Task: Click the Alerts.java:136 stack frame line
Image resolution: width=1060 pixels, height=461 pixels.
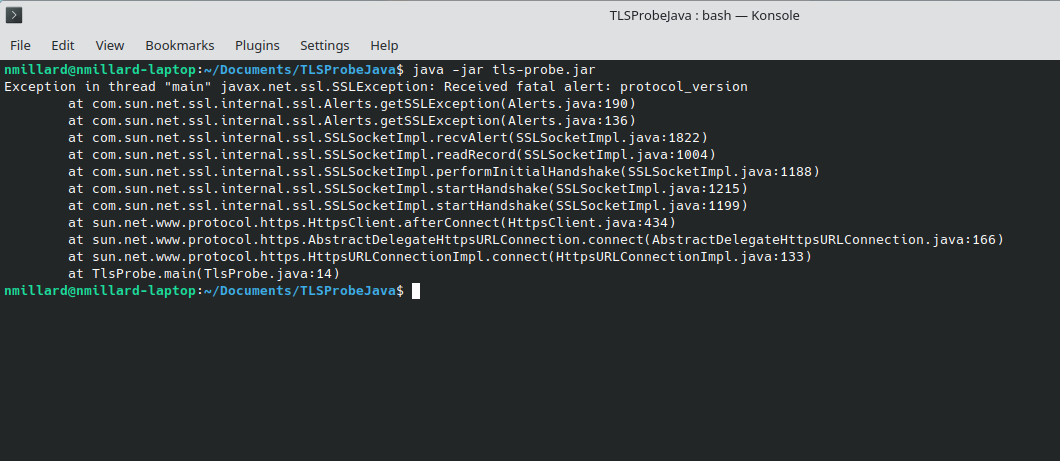Action: point(352,121)
